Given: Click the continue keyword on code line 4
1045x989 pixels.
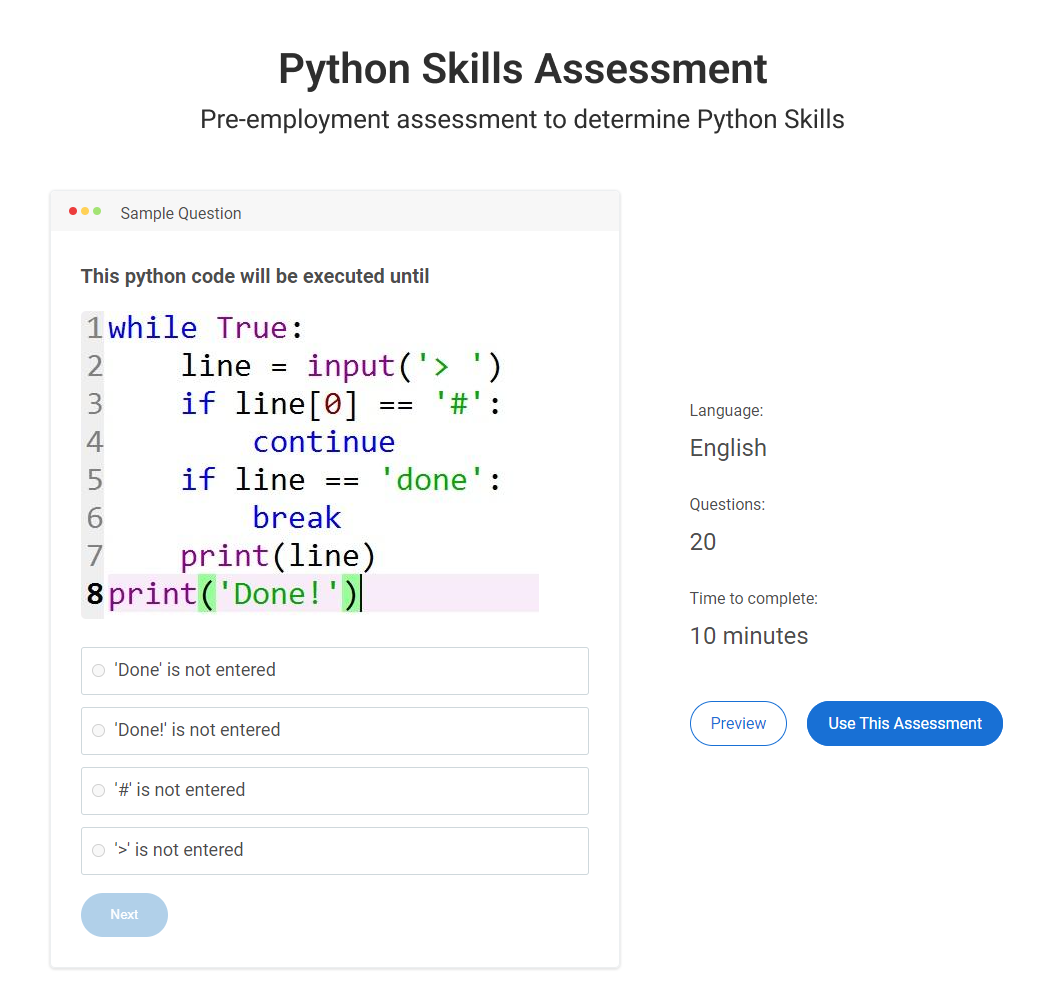Looking at the screenshot, I should tap(323, 442).
